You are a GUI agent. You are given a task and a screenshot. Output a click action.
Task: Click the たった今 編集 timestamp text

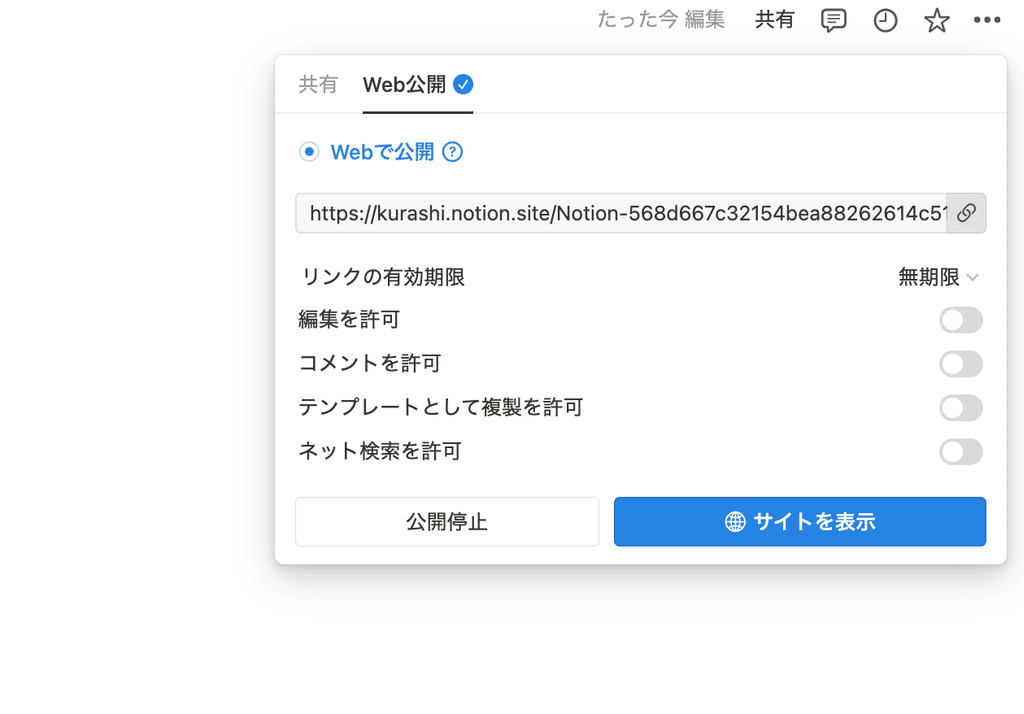tap(661, 20)
